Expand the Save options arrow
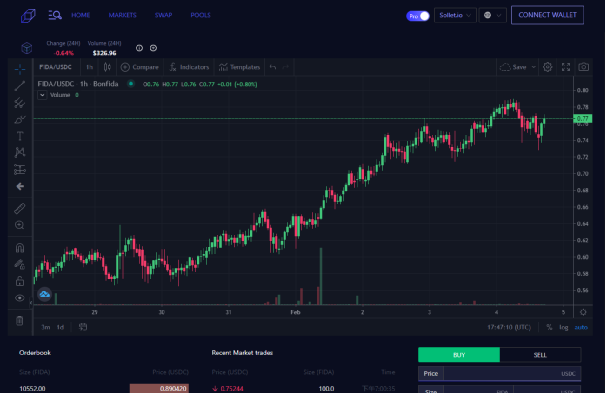The height and width of the screenshot is (393, 605). tap(534, 67)
